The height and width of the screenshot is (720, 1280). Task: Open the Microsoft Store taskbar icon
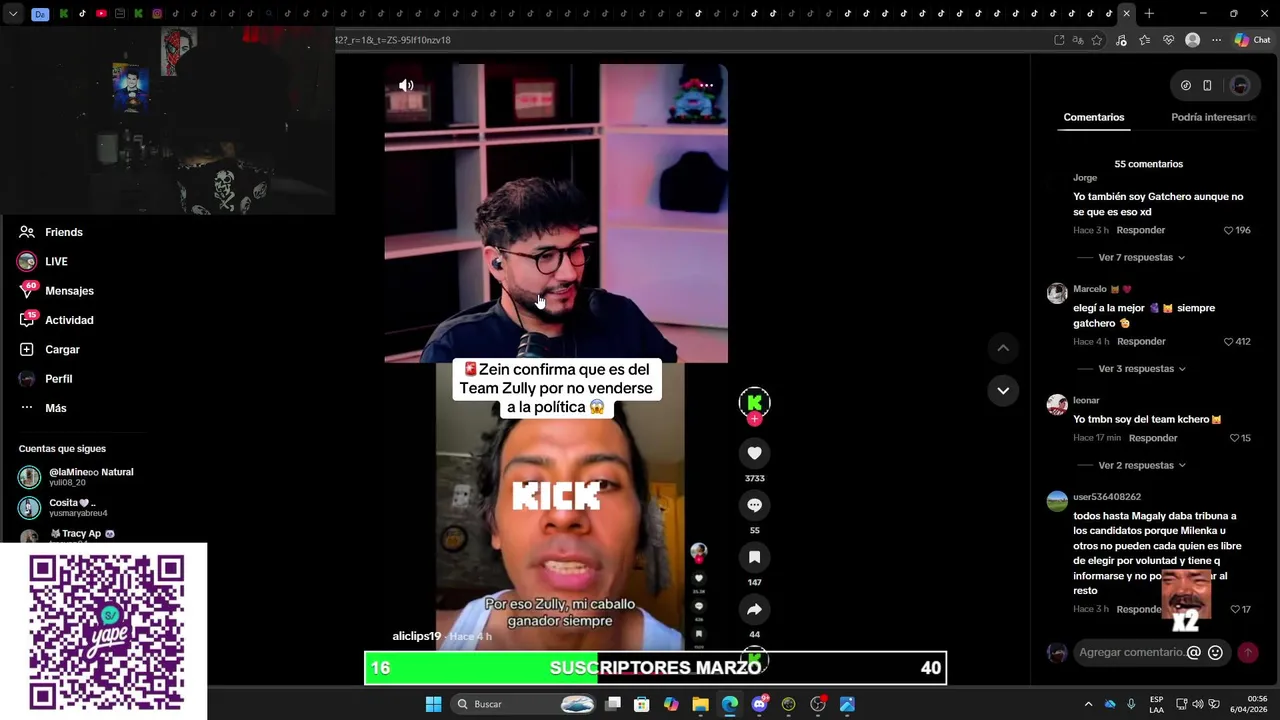[641, 704]
